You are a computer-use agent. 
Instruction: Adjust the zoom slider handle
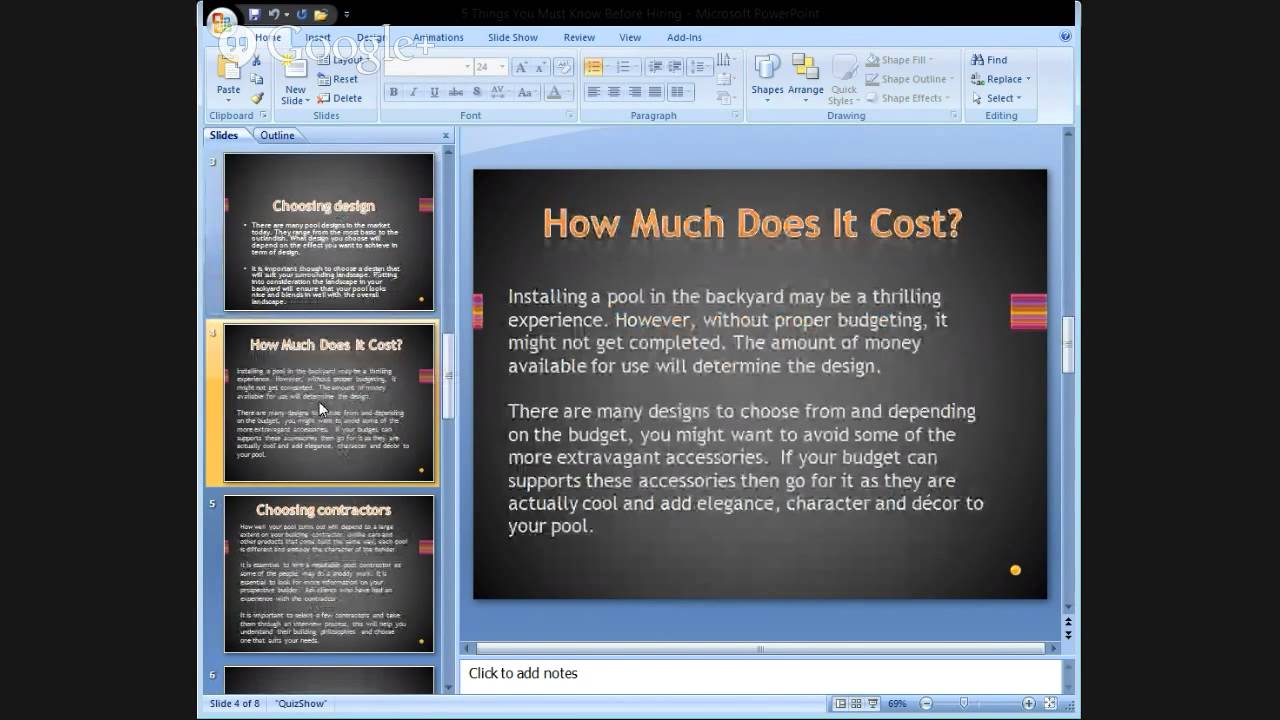[x=964, y=704]
